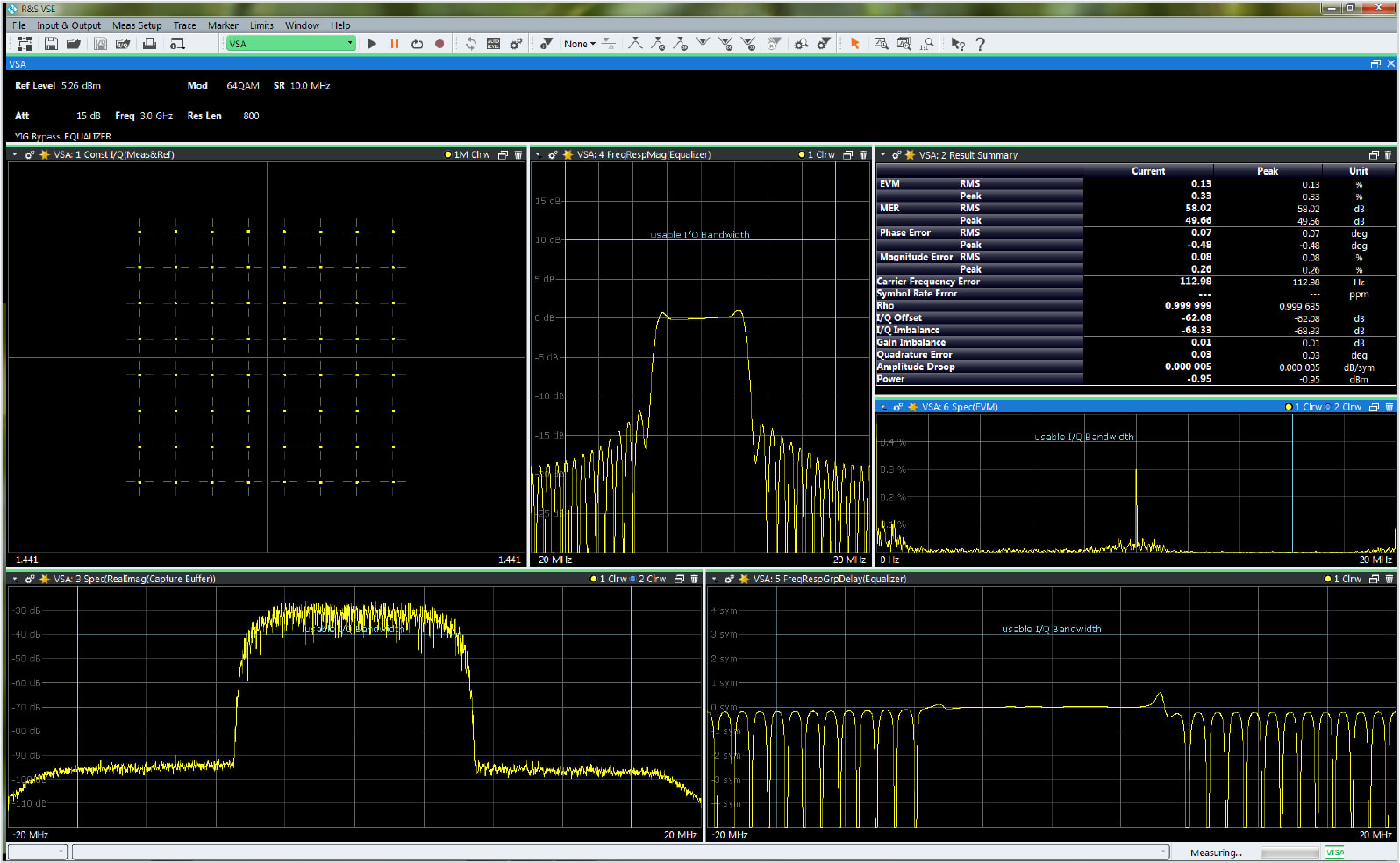
Task: Click the Save icon in toolbar
Action: [51, 44]
